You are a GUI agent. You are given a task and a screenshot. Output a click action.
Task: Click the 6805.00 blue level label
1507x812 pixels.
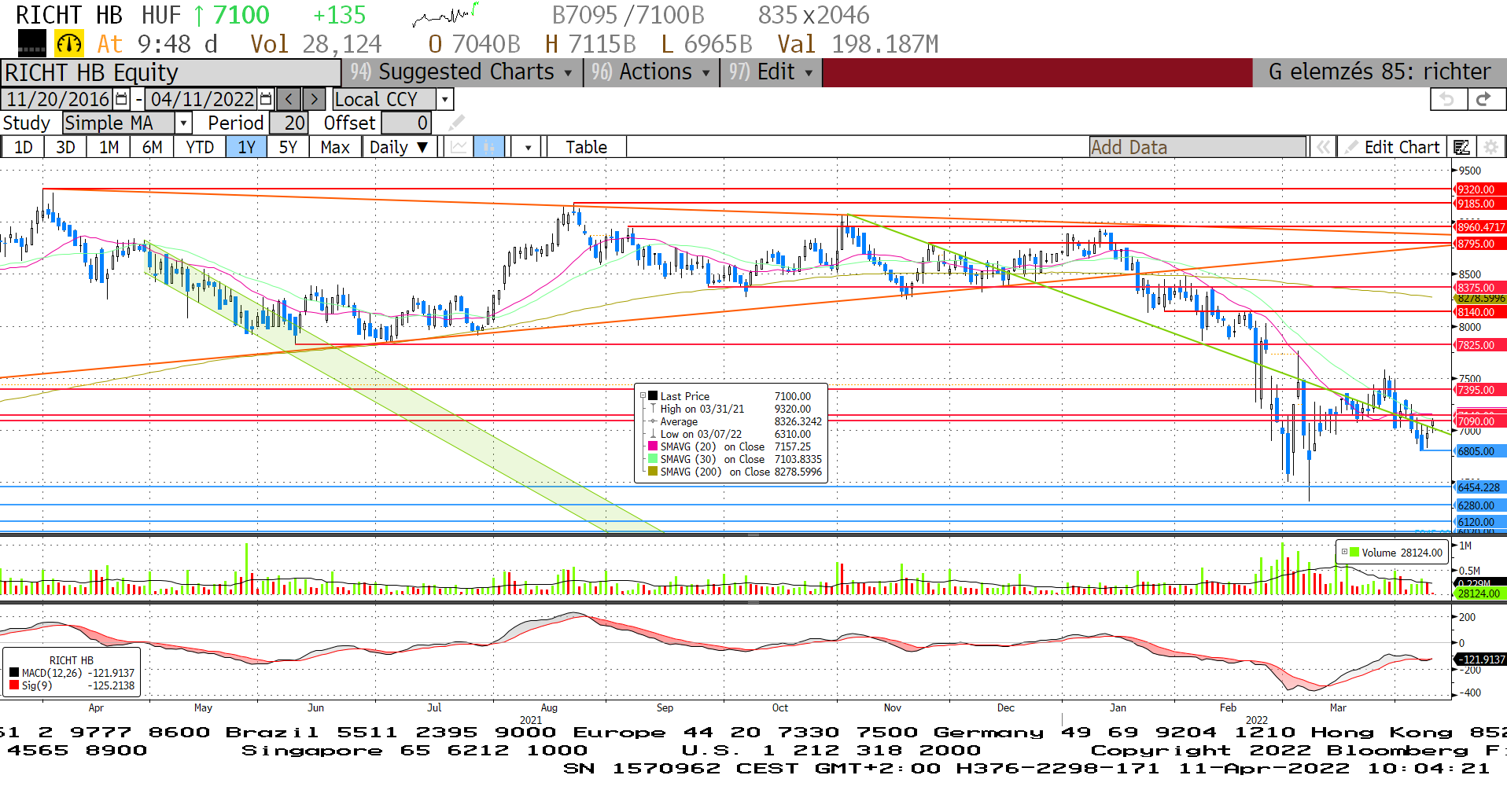point(1480,451)
